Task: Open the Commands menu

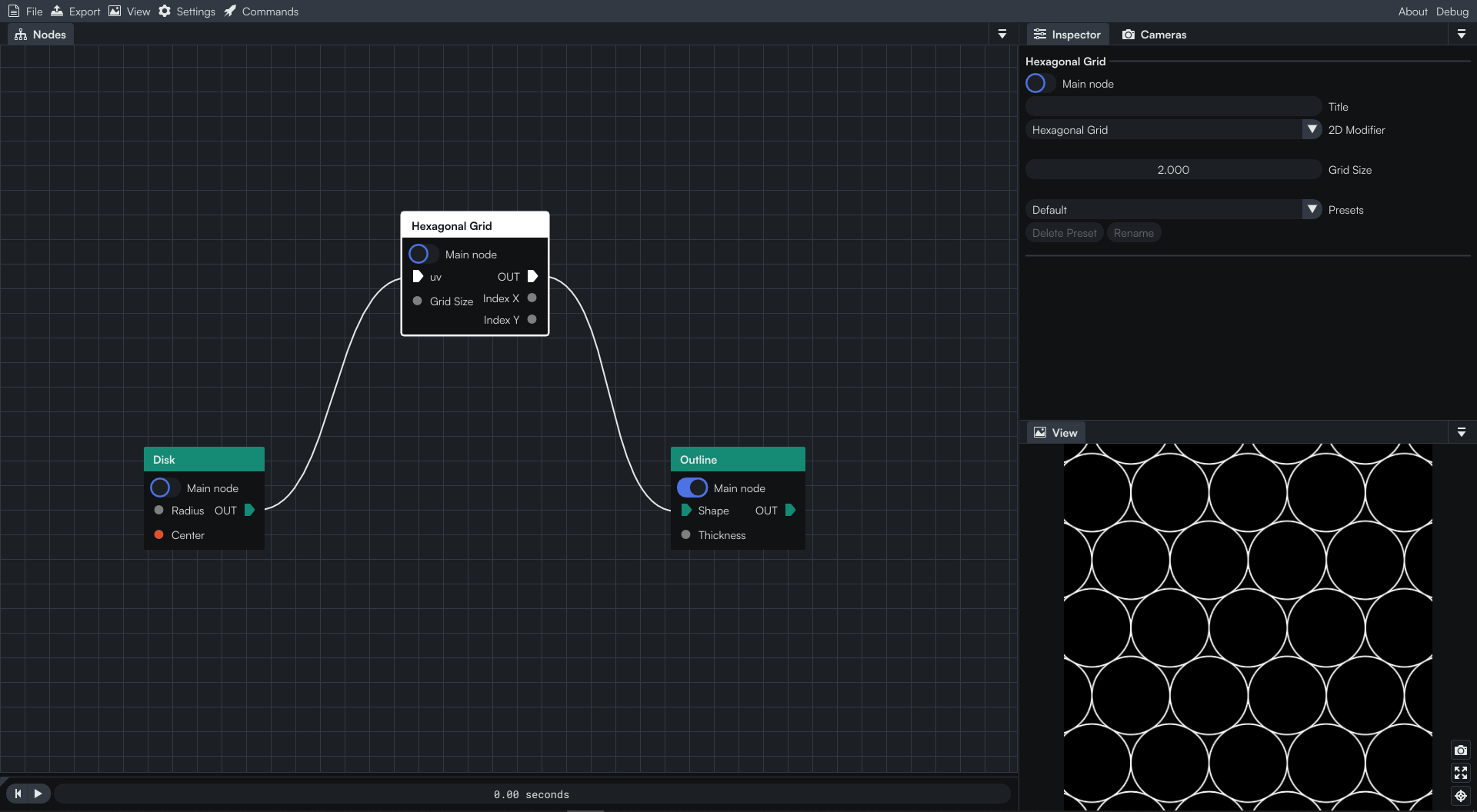Action: (262, 12)
